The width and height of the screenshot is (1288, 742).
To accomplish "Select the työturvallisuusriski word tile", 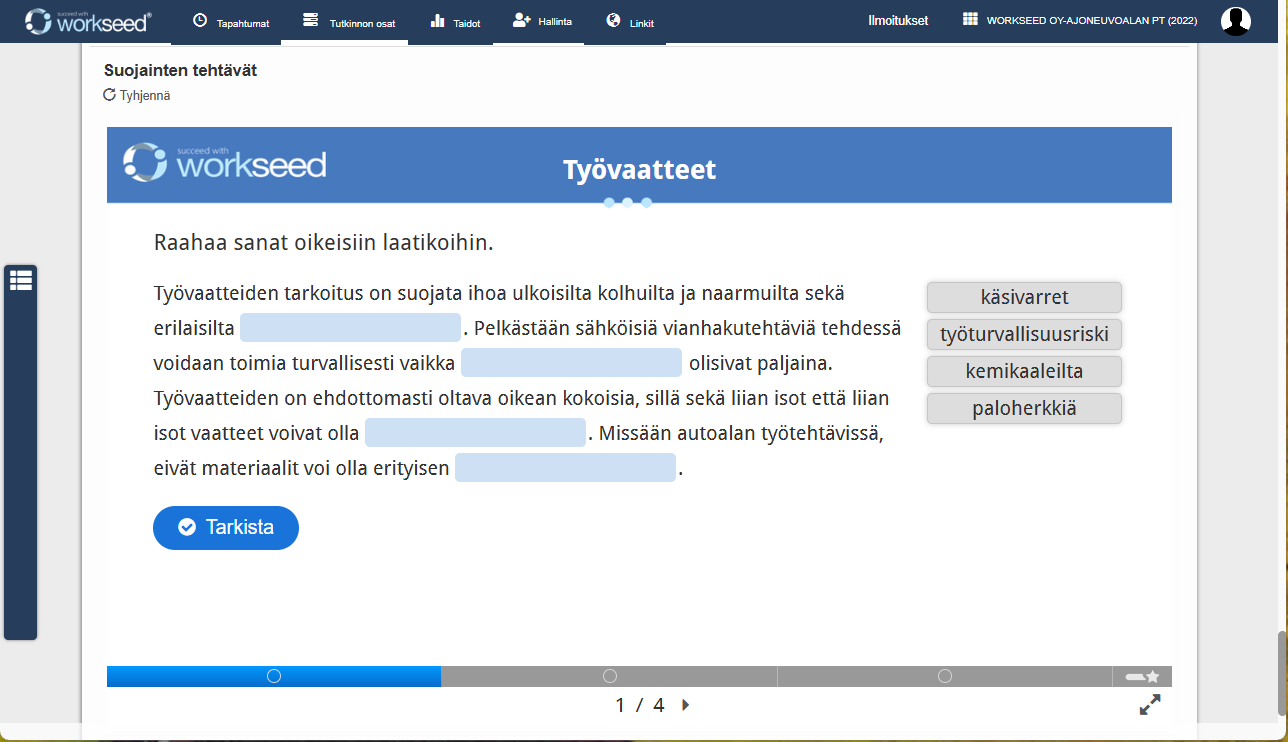I will click(x=1024, y=334).
